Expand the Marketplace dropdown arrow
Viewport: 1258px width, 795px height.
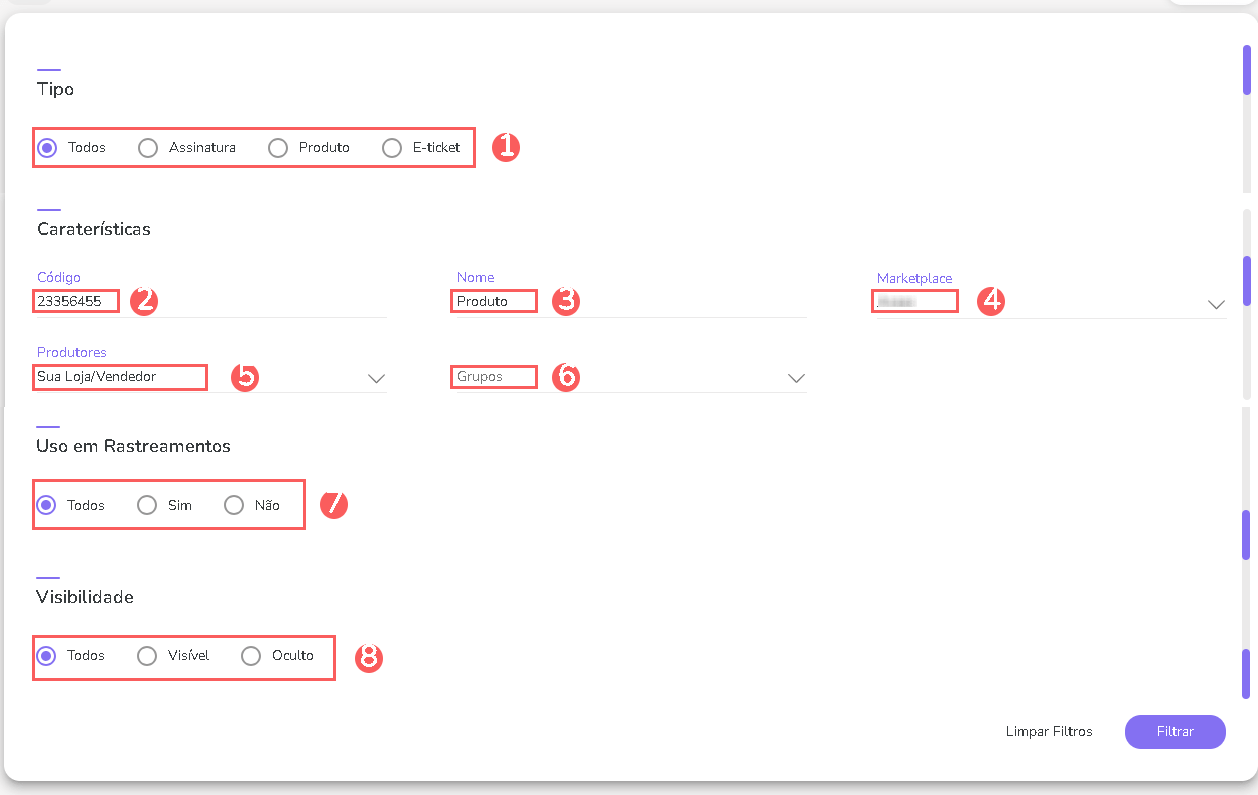[1216, 304]
